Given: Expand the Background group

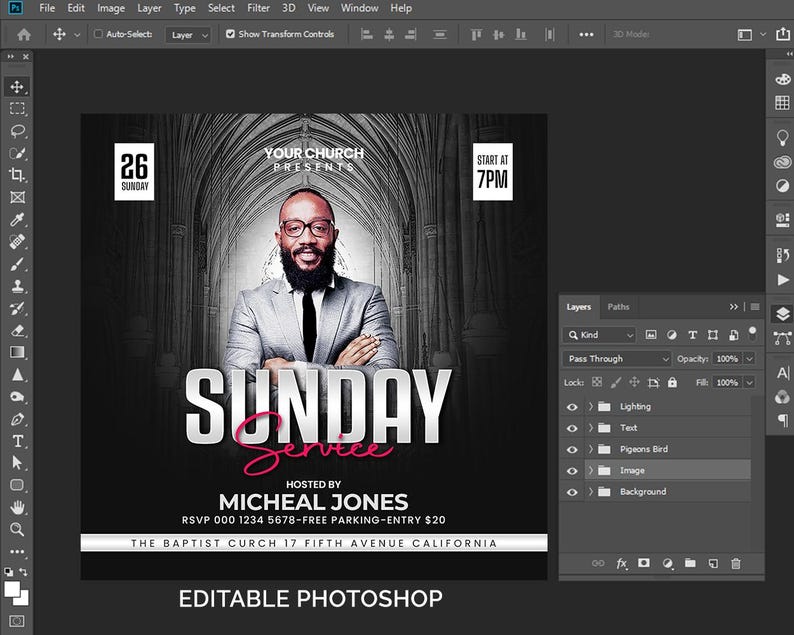Looking at the screenshot, I should (x=590, y=492).
